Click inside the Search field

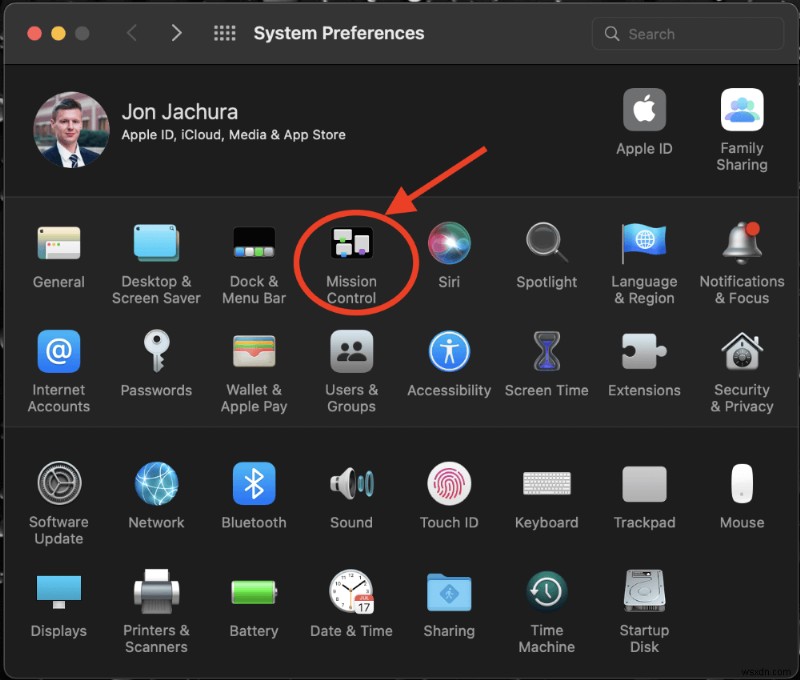tap(688, 33)
